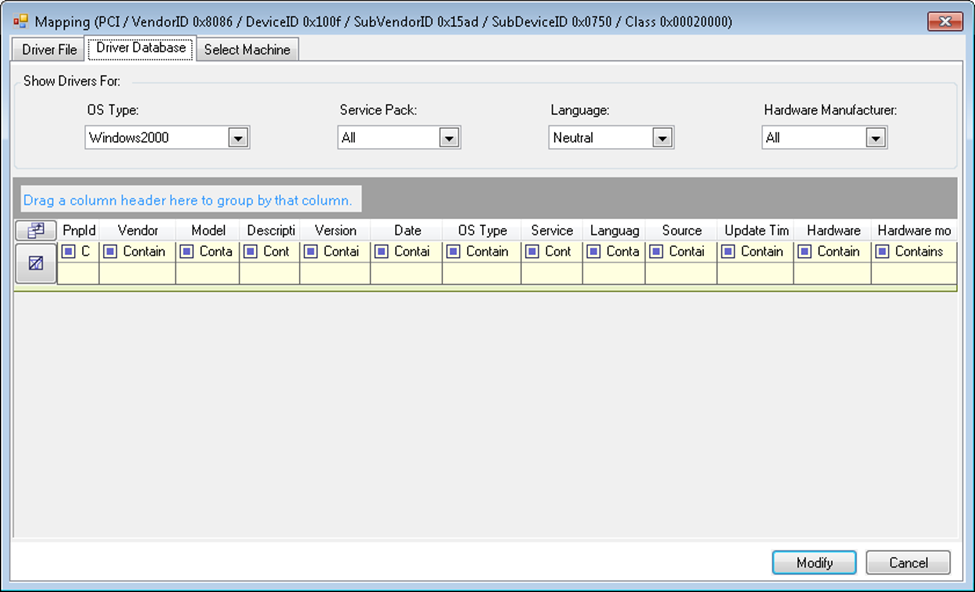
Task: Click the clear filter icon button
Action: click(35, 263)
